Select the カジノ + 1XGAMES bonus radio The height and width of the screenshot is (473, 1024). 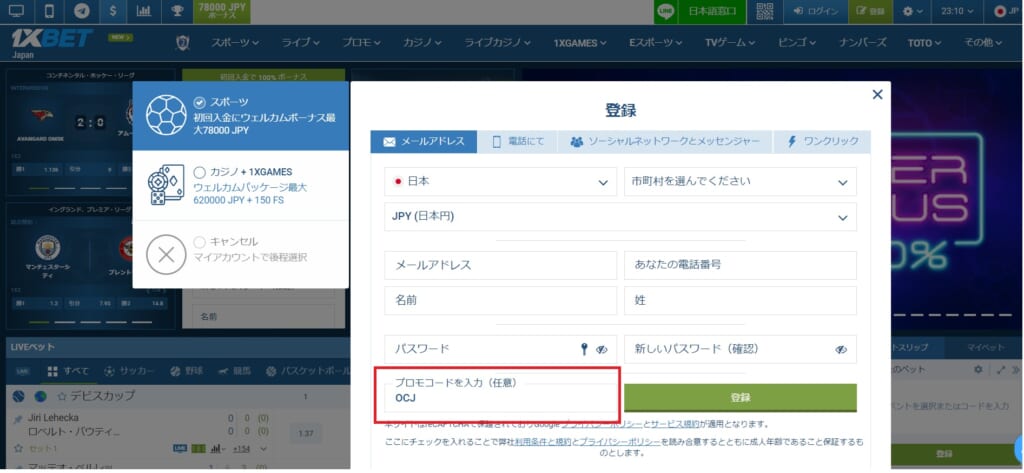pyautogui.click(x=199, y=172)
